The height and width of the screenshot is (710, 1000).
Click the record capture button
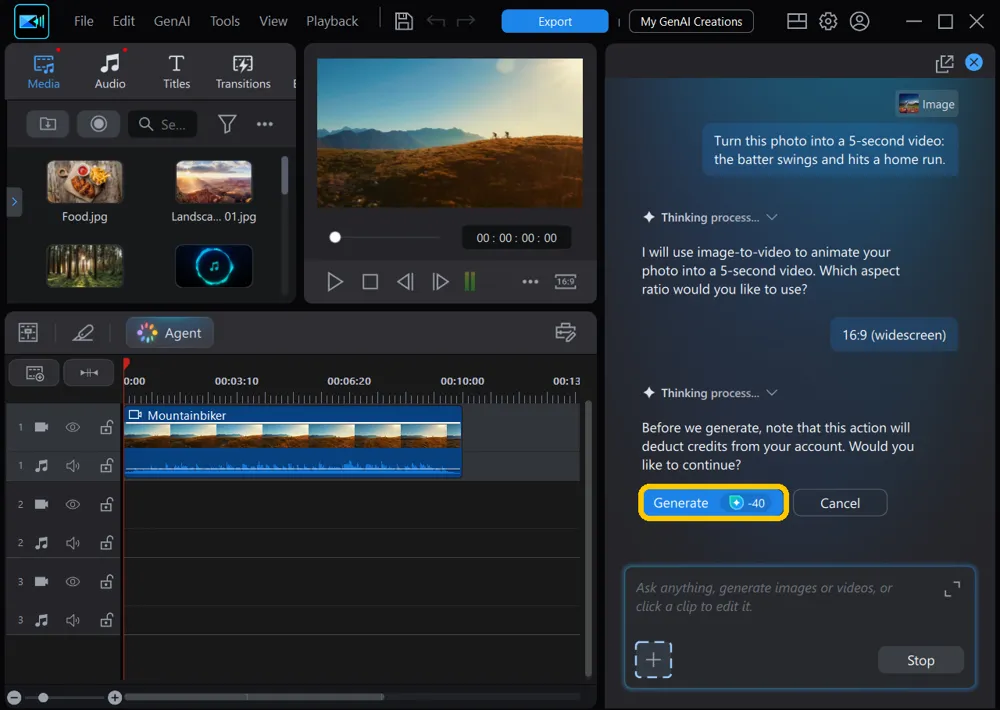point(98,124)
